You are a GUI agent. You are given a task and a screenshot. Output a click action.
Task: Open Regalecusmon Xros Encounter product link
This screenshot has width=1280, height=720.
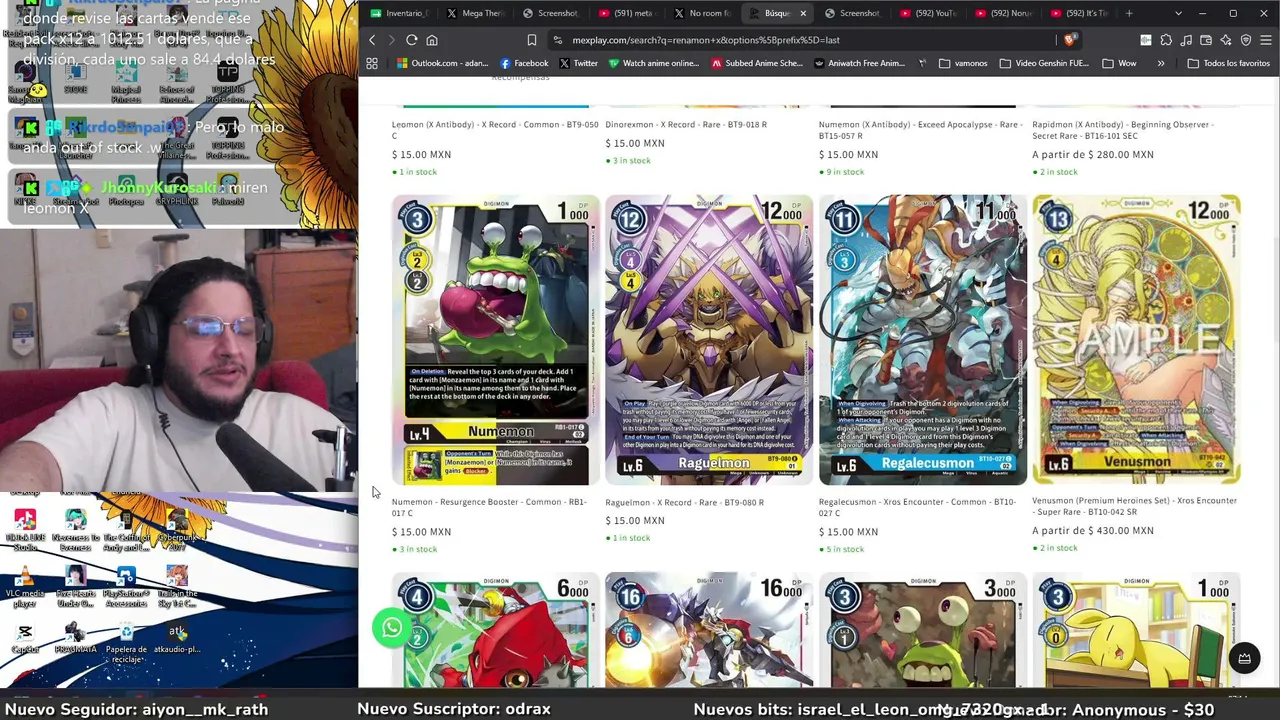(x=917, y=507)
